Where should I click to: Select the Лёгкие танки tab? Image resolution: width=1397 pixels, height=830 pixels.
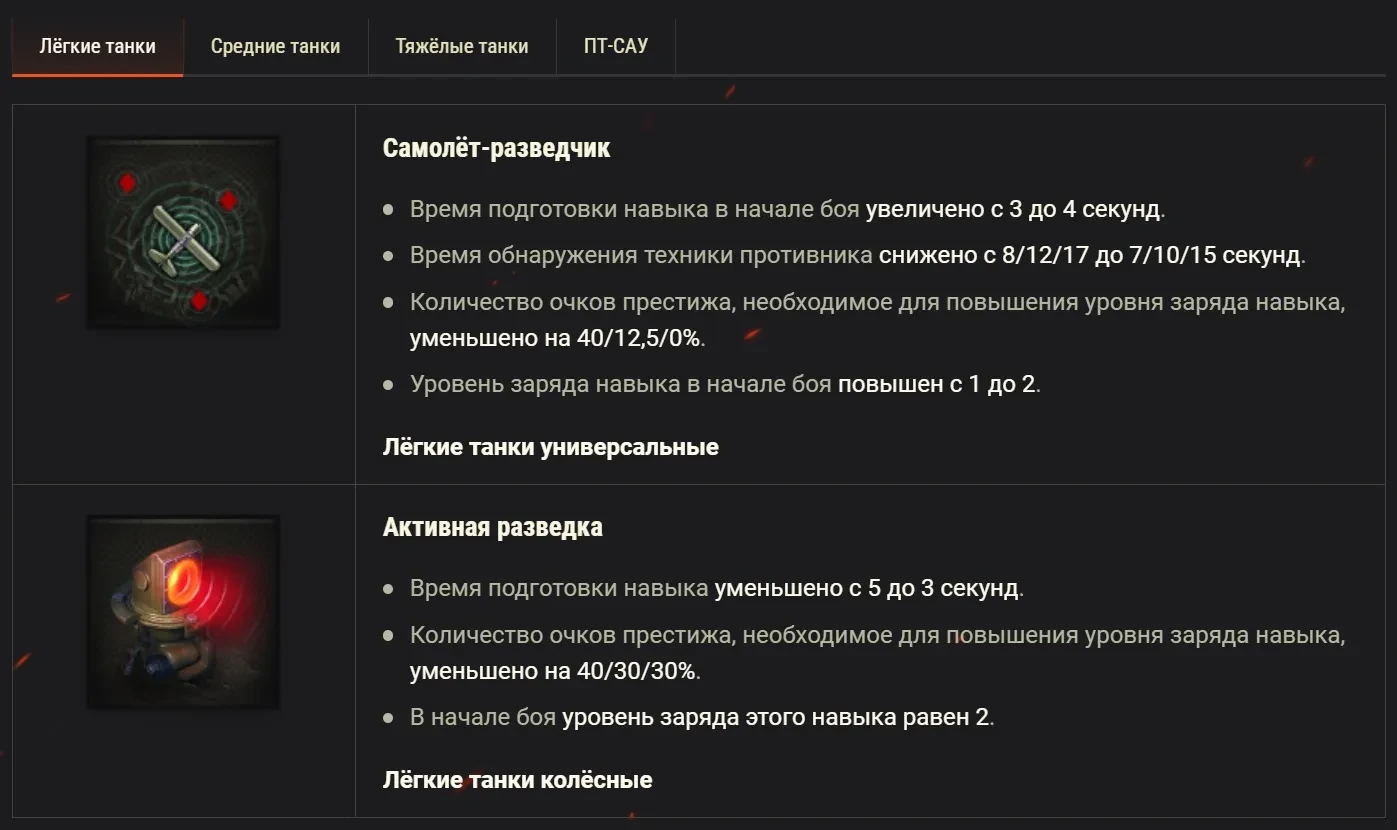pyautogui.click(x=97, y=46)
